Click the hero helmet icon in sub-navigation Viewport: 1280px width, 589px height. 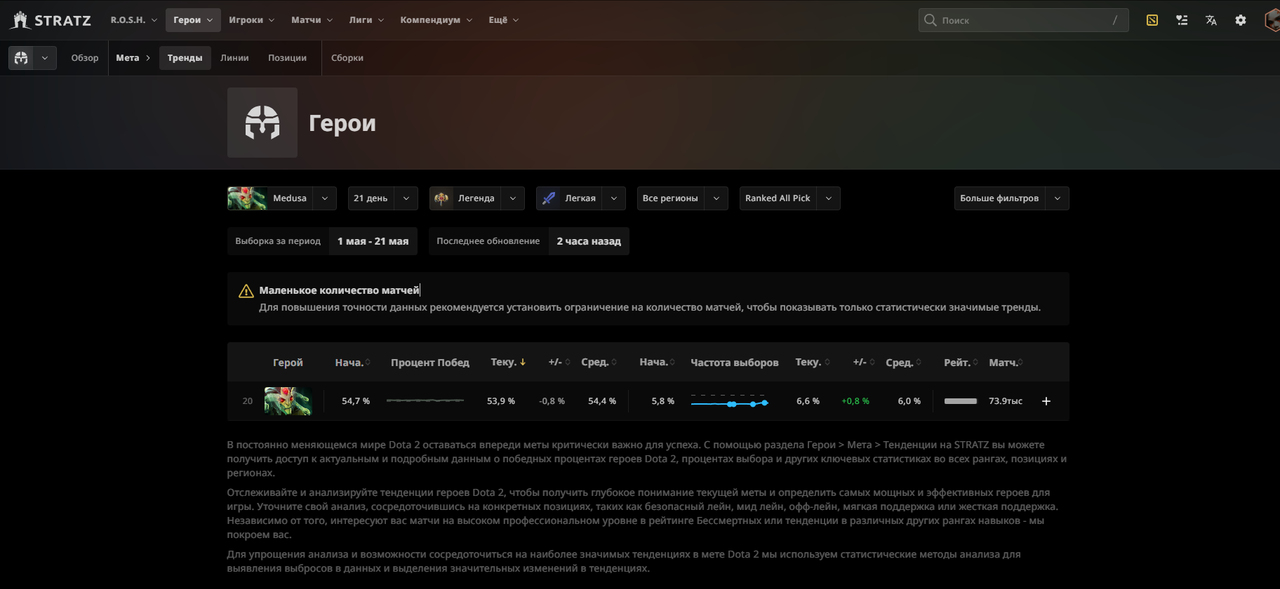point(21,58)
